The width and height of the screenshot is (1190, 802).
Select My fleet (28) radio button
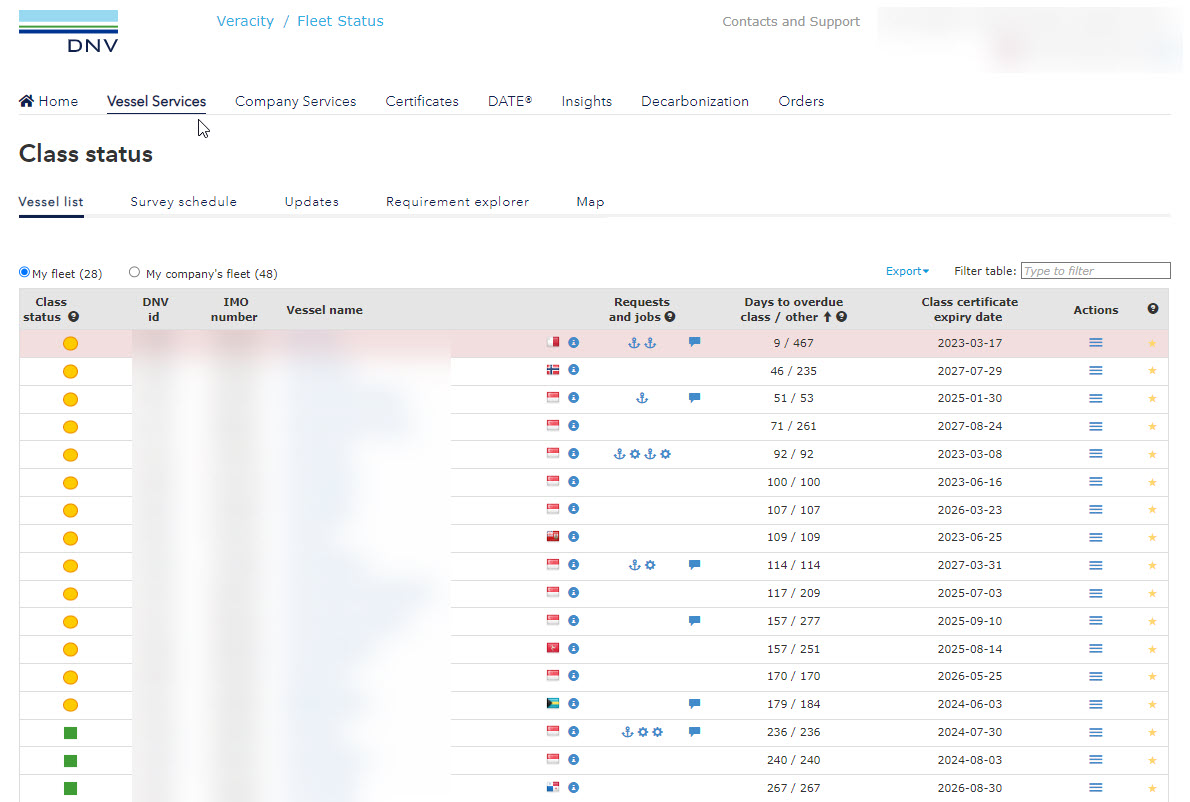25,273
